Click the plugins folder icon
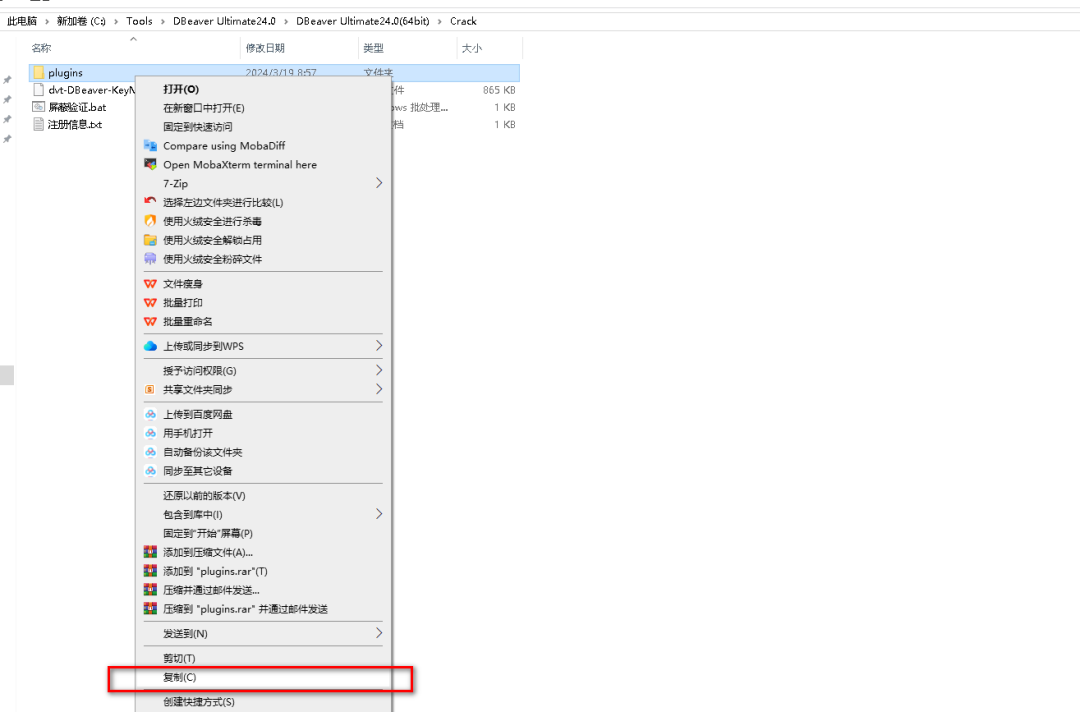 point(39,72)
